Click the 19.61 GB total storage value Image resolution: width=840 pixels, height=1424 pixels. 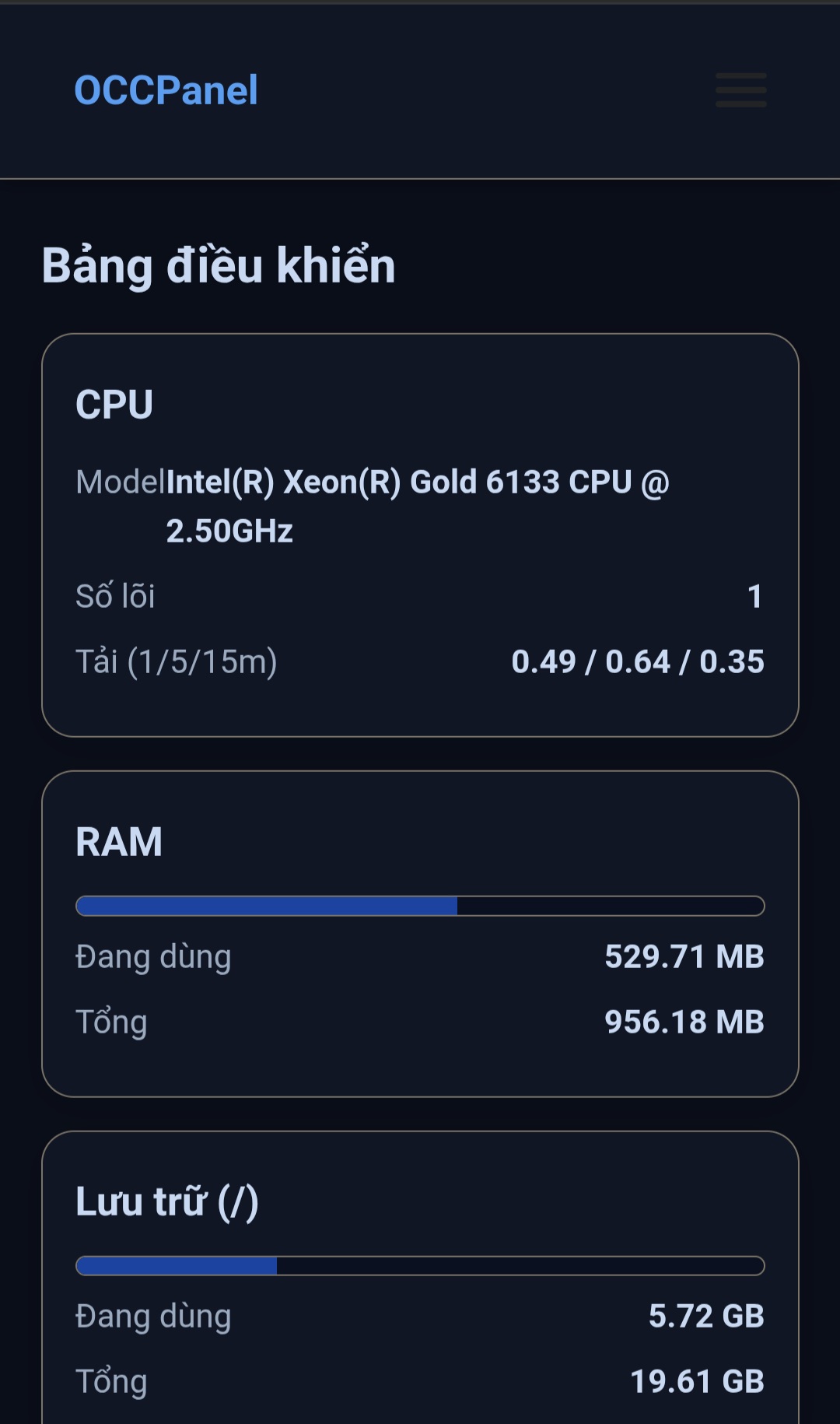click(697, 1381)
